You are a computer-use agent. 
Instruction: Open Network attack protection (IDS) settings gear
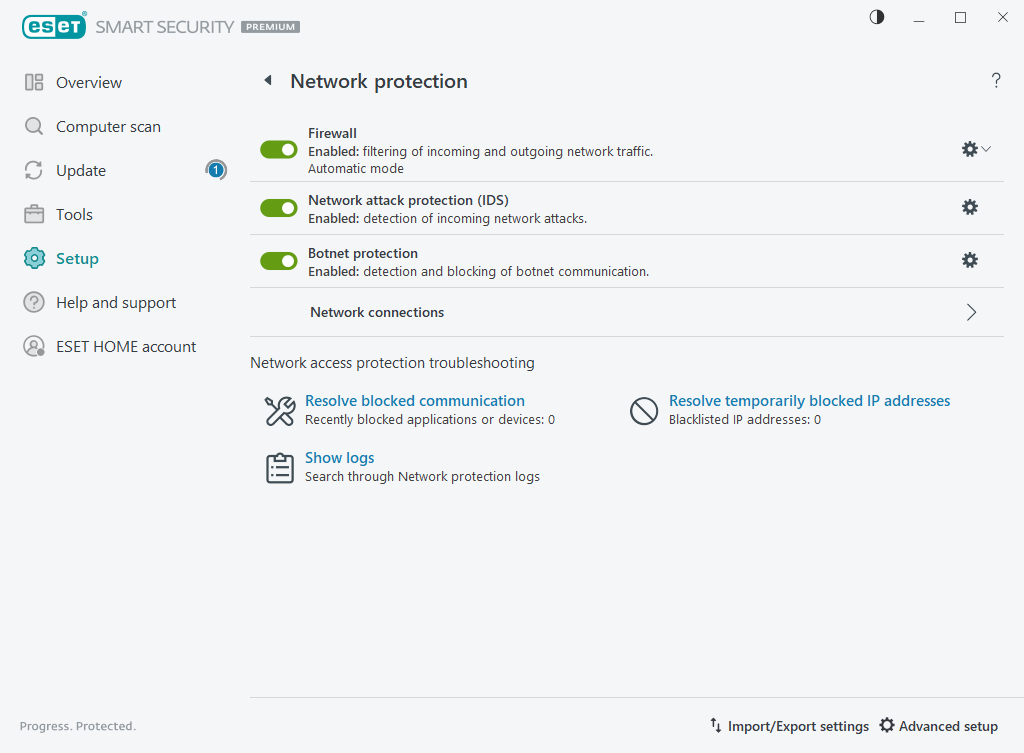969,207
